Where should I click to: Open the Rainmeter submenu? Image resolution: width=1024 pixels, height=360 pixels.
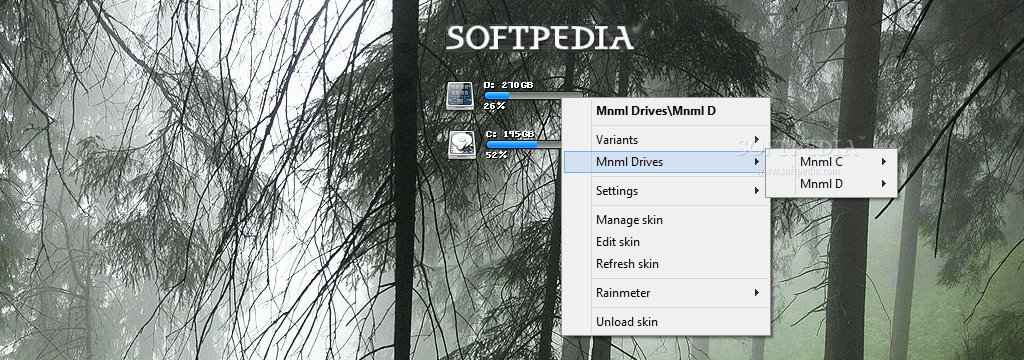coord(666,293)
